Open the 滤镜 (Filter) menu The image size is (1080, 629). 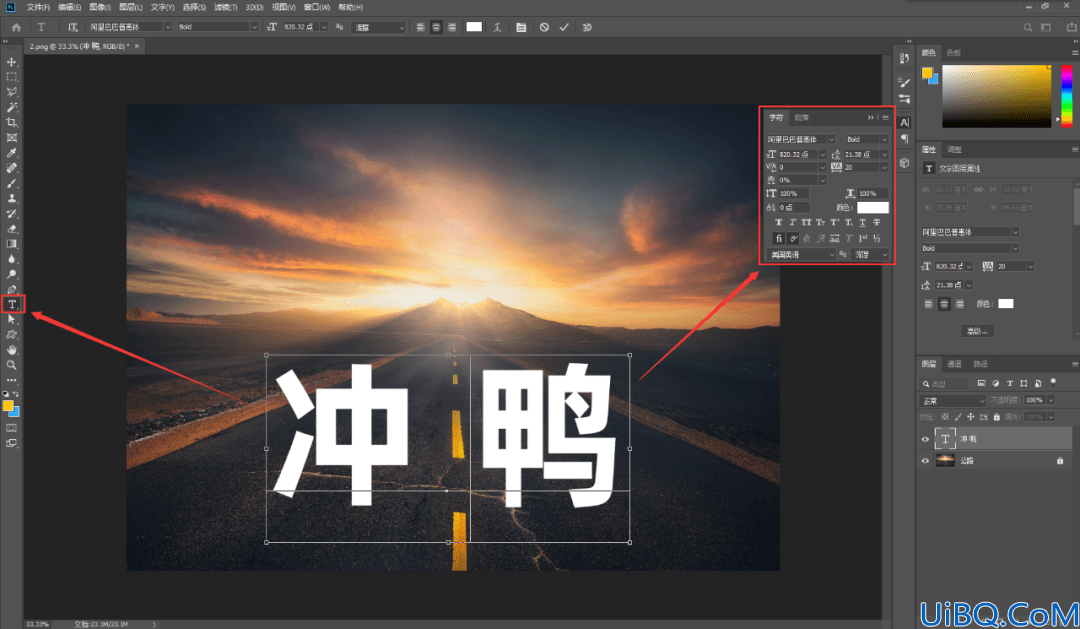click(225, 7)
